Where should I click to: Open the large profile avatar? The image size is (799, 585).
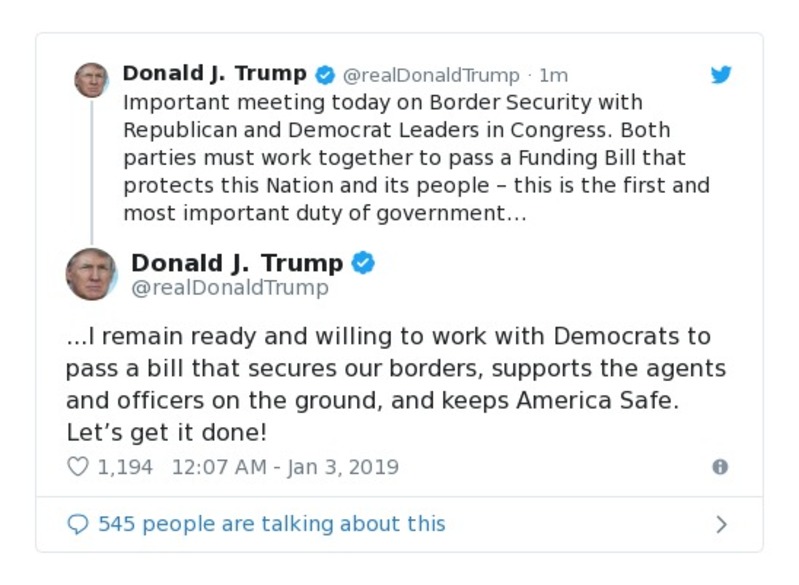pyautogui.click(x=91, y=274)
